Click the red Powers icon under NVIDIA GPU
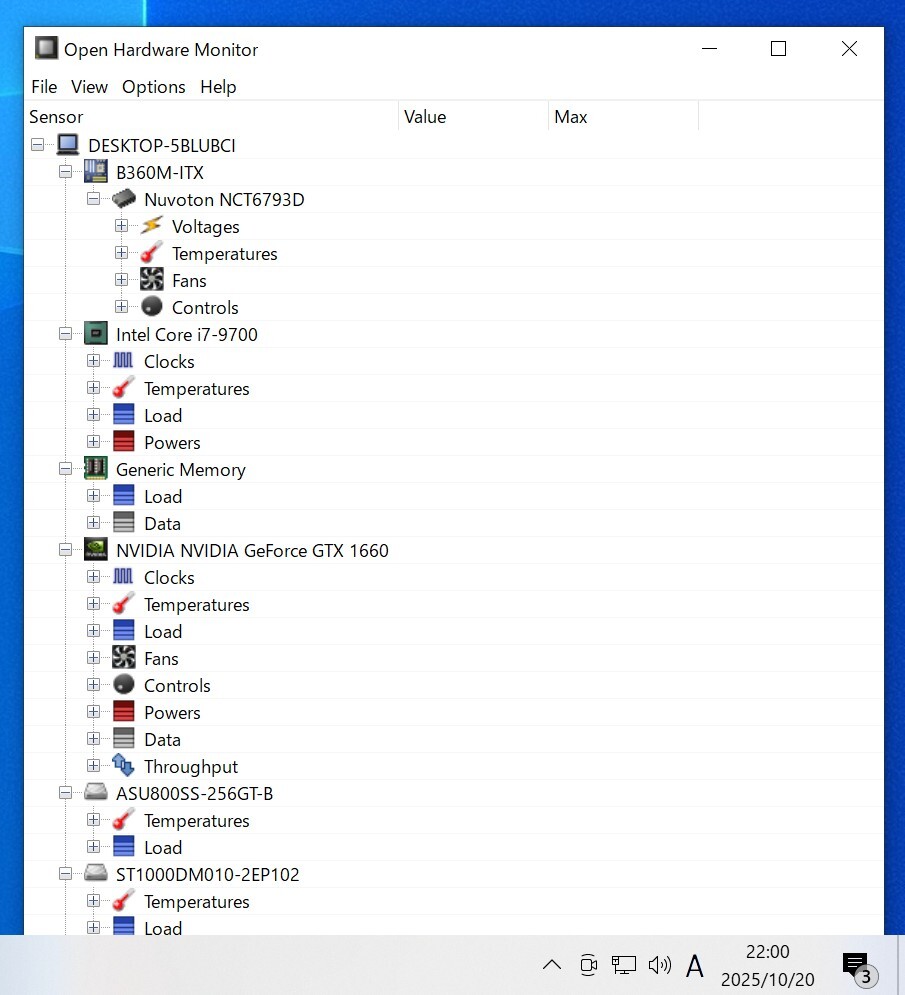 (x=123, y=711)
